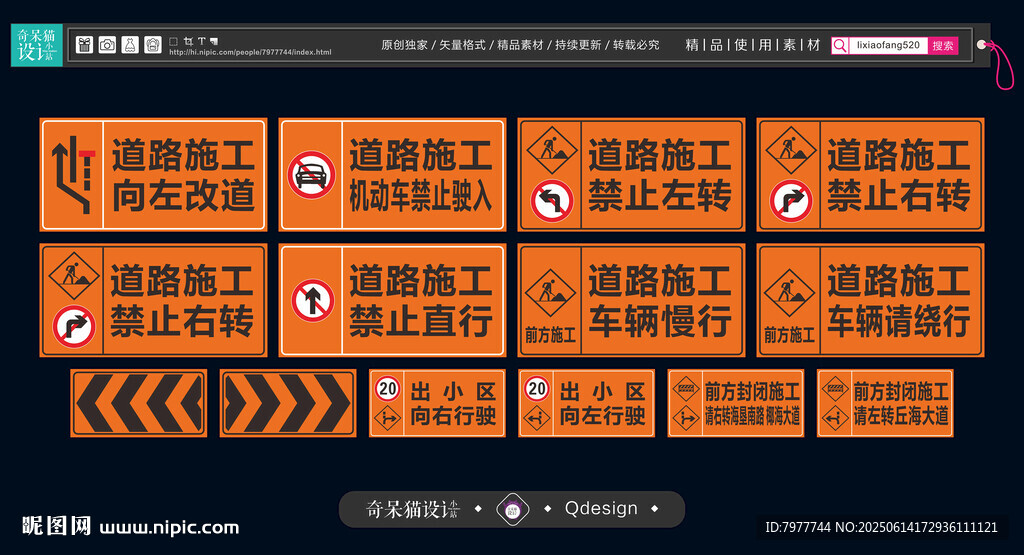Viewport: 1024px width, 555px height.
Task: Click the round pin with pink string
Action: (982, 44)
